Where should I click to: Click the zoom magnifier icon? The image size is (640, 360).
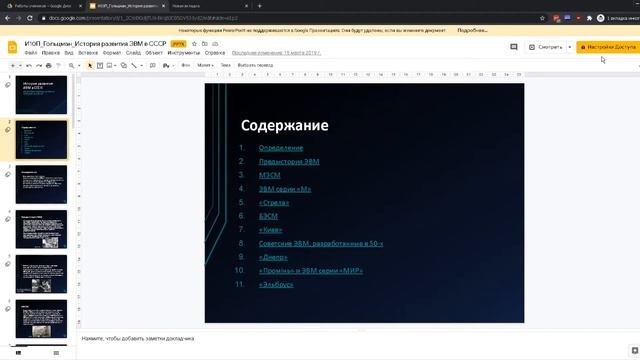pyautogui.click(x=71, y=65)
